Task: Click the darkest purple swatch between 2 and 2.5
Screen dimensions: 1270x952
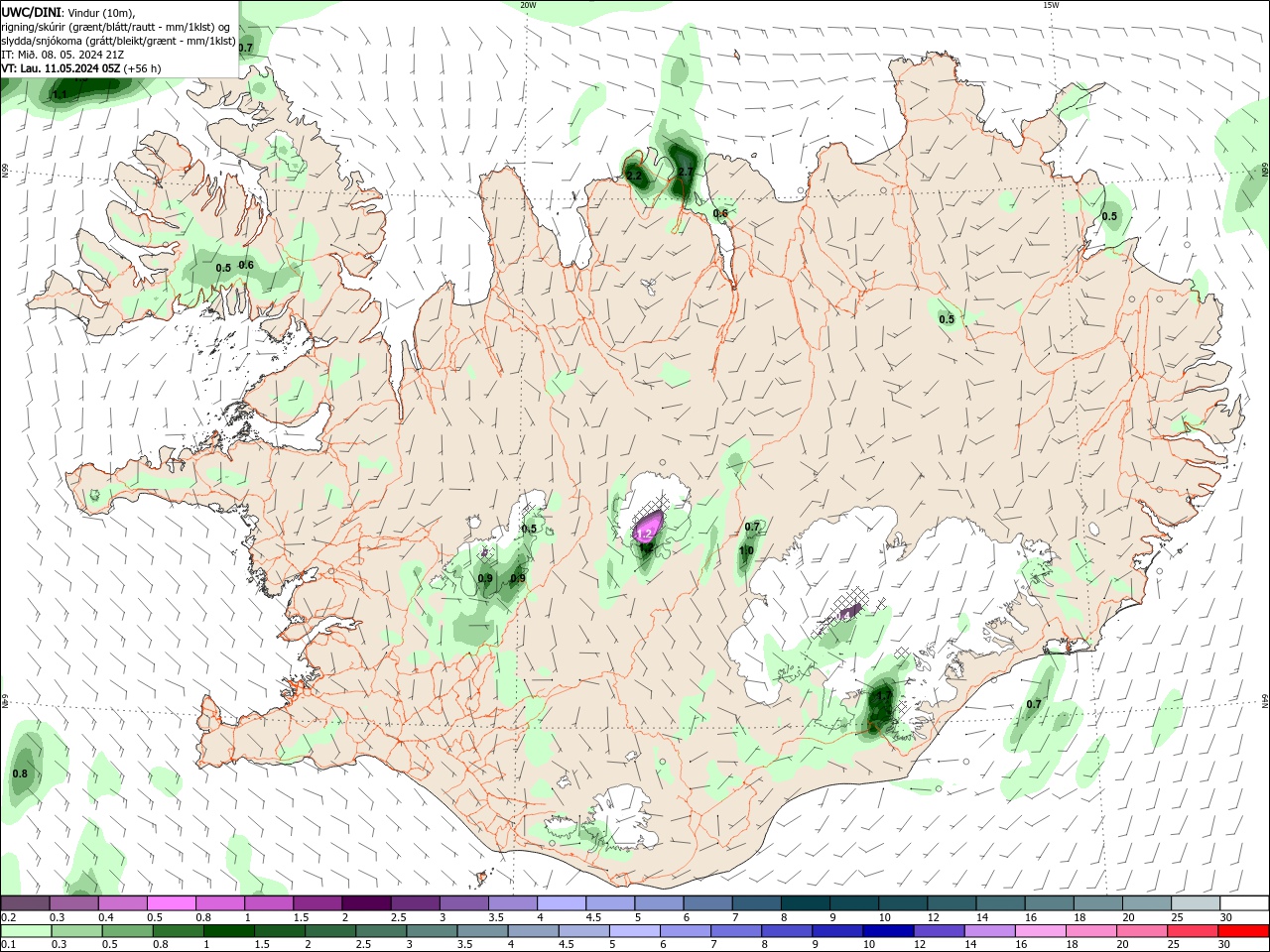Action: 366,903
